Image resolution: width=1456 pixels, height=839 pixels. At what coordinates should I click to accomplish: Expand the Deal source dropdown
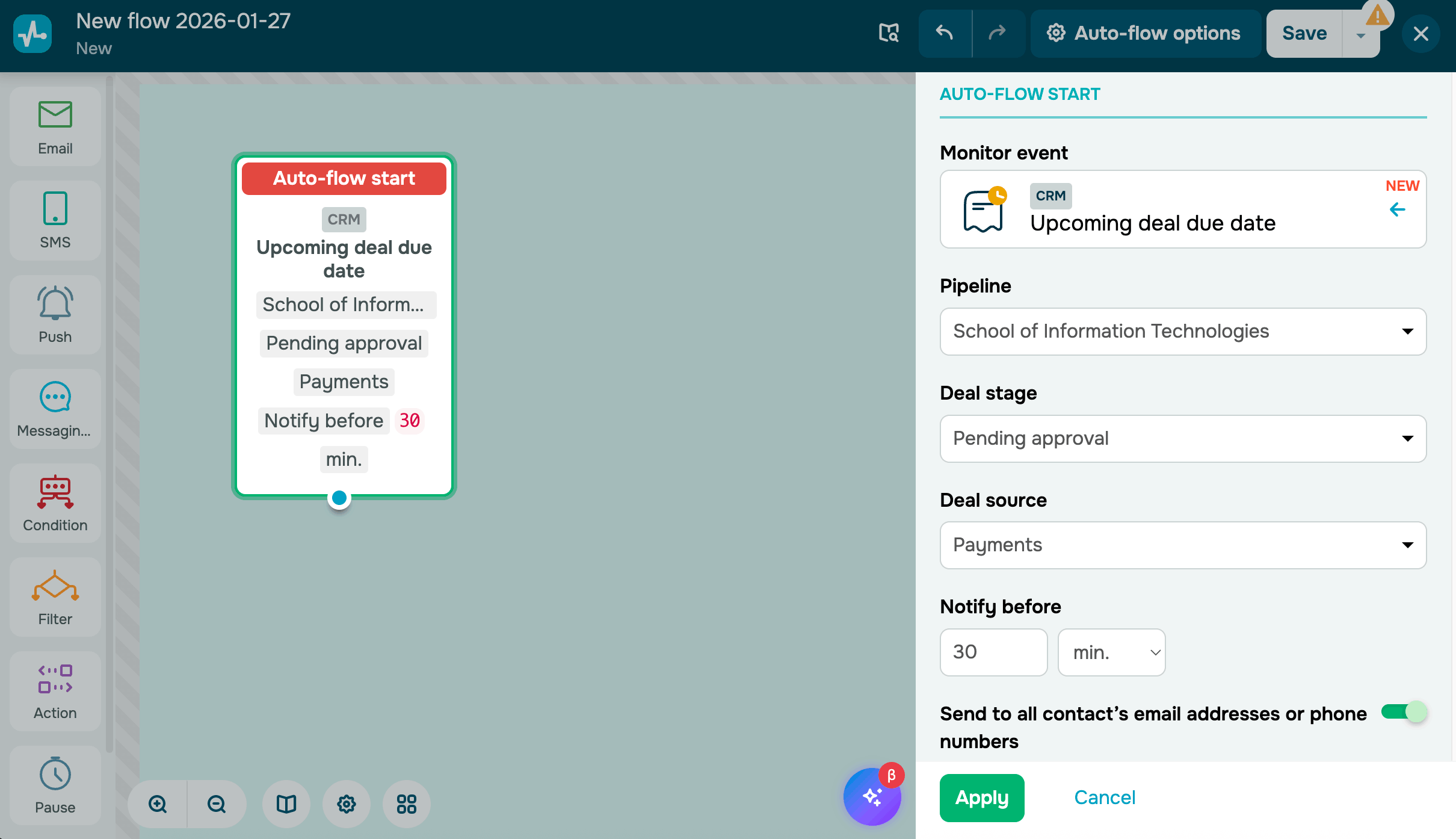click(x=1183, y=545)
